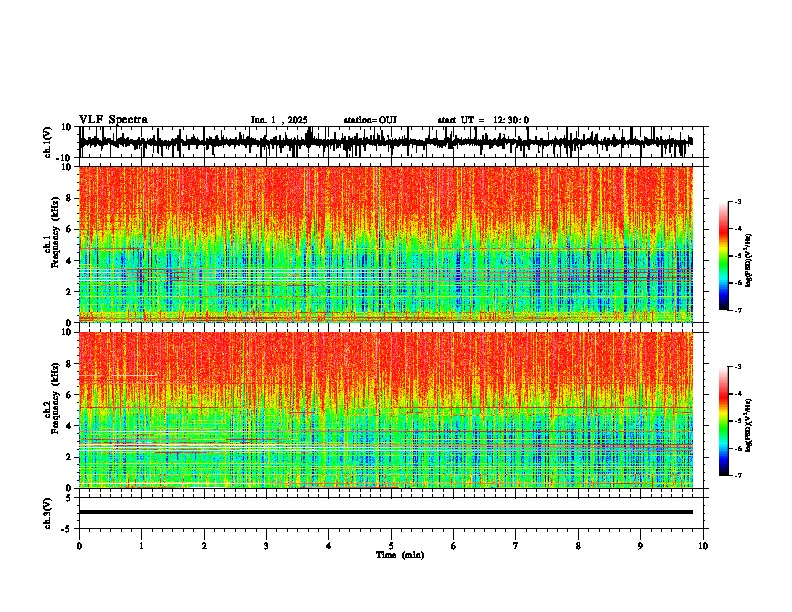Click time axis tick label '0'
Screen dimensions: 792x612
click(79, 546)
